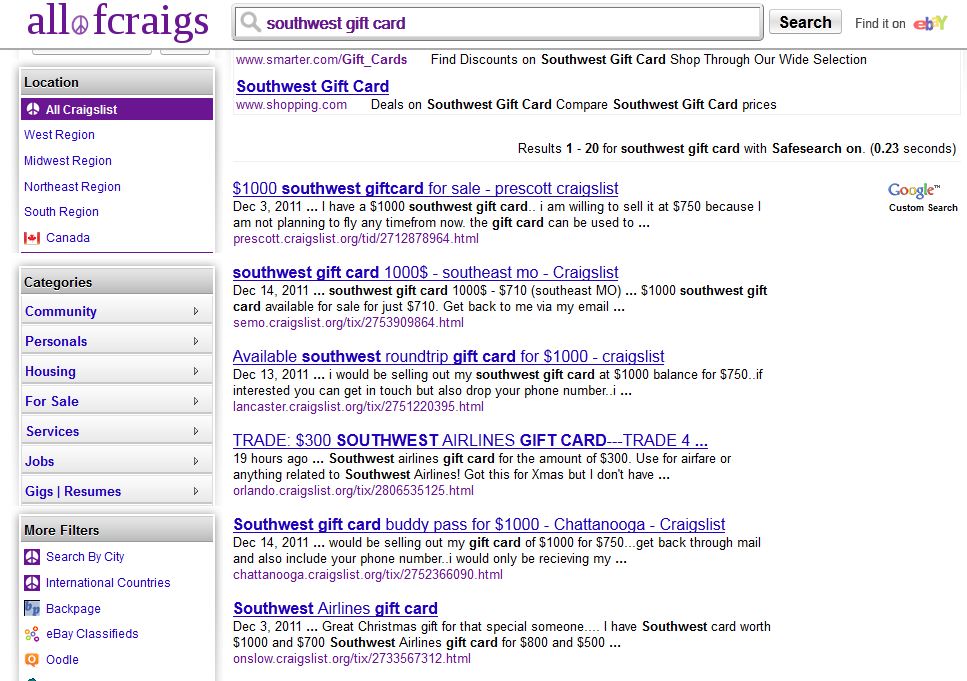The image size is (967, 681).
Task: Click prescott.craigslist.org/tid/2712878964.html URL
Action: 356,238
